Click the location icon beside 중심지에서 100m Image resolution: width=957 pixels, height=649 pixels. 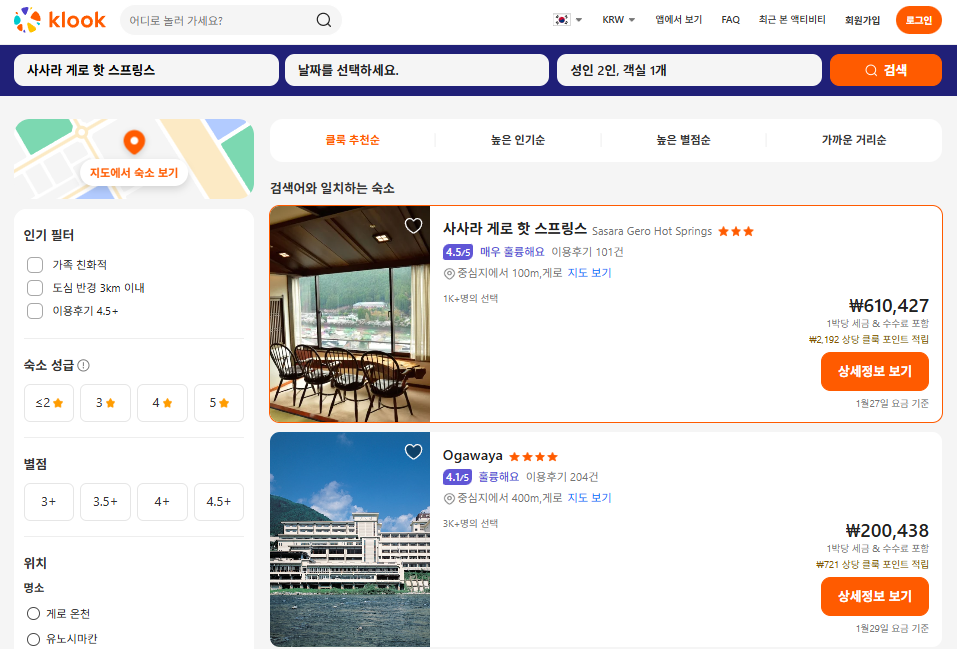coord(449,274)
